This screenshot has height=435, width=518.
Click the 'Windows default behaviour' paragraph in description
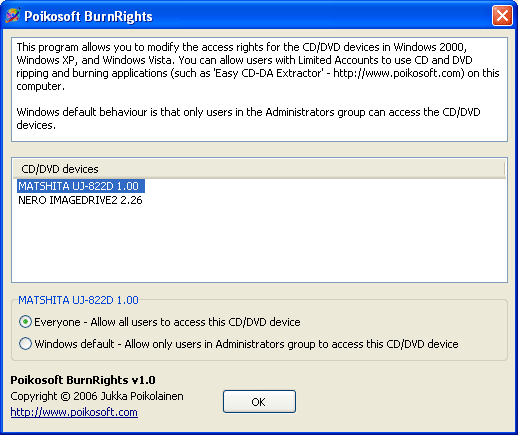pyautogui.click(x=248, y=118)
